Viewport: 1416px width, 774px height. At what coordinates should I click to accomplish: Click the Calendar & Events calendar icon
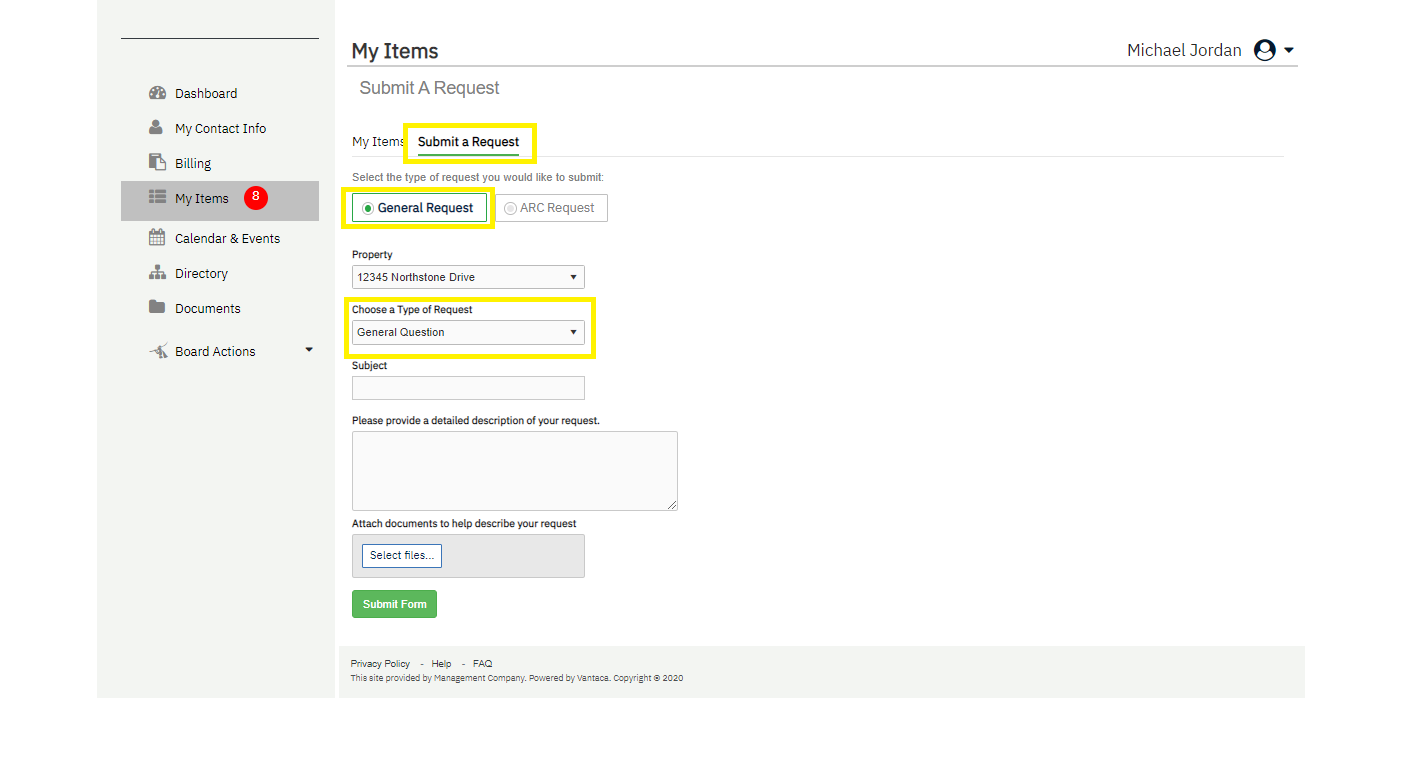click(x=157, y=238)
